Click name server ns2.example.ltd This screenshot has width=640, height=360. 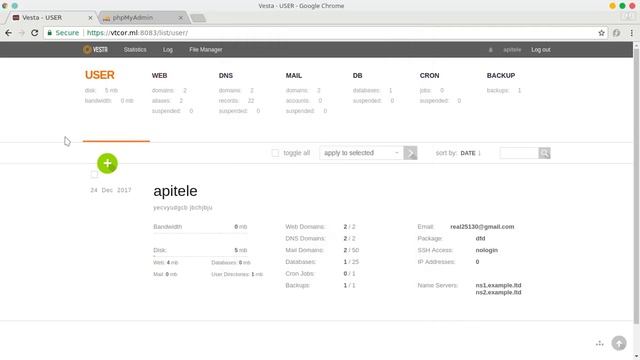pos(498,292)
